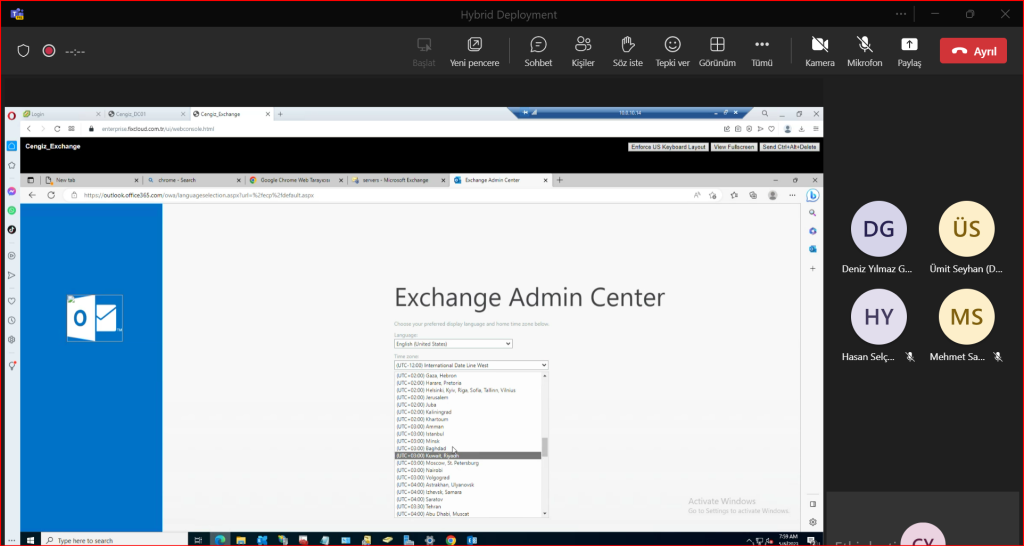Turn on the Kamera
This screenshot has height=546, width=1024.
820,50
